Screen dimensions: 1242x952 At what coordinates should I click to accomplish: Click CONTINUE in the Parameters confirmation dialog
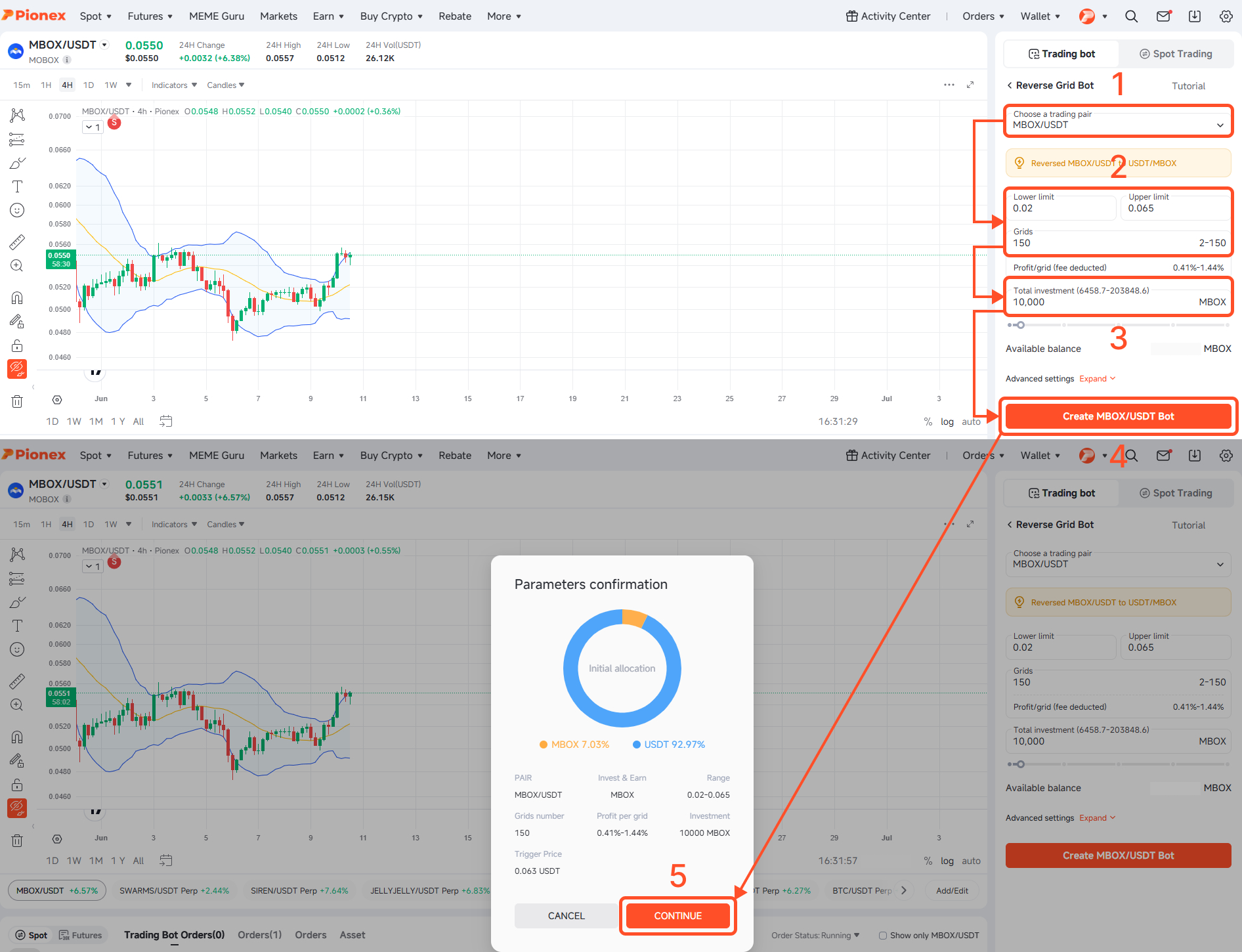pos(678,916)
